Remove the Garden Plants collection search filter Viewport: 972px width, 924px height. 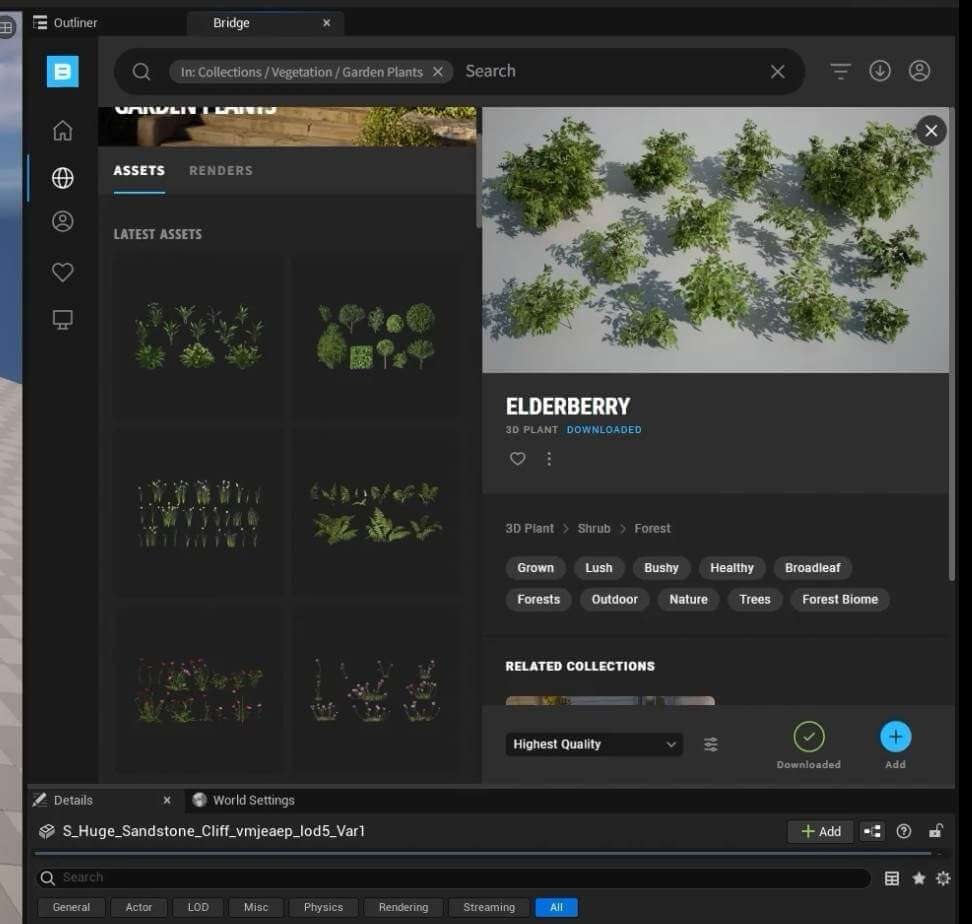click(438, 72)
